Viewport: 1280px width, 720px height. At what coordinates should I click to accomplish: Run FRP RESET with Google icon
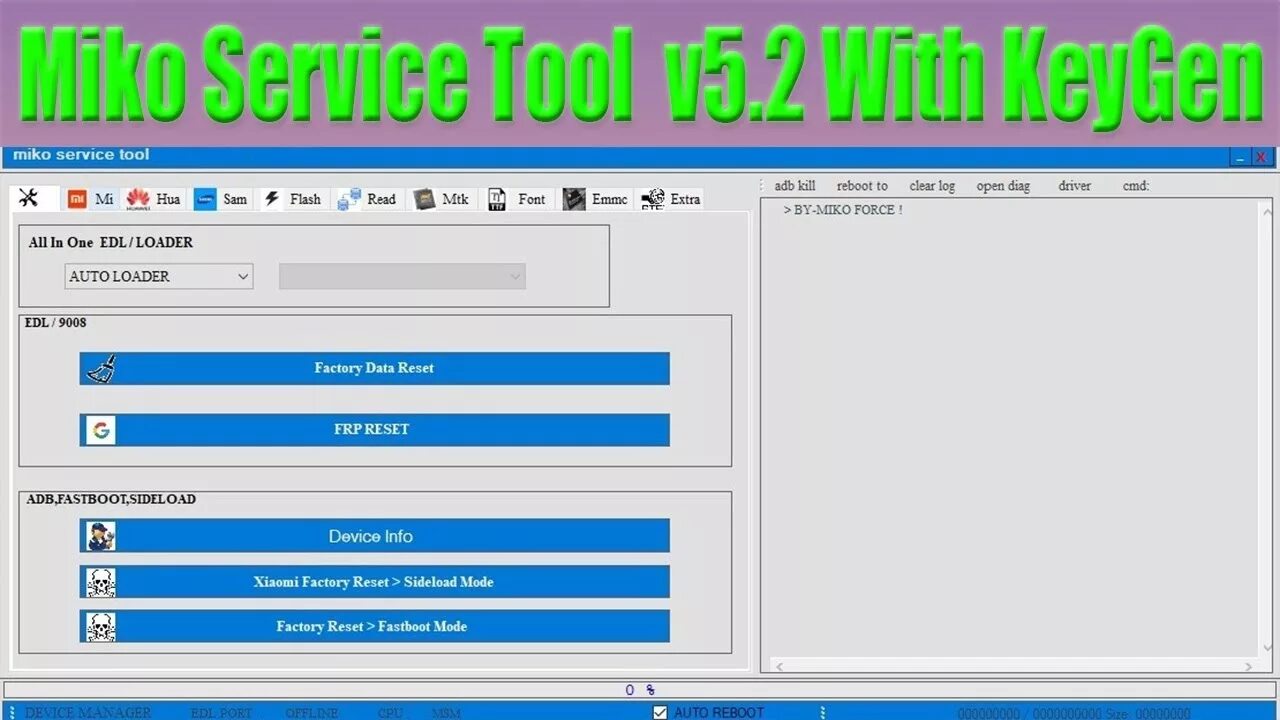(x=374, y=429)
